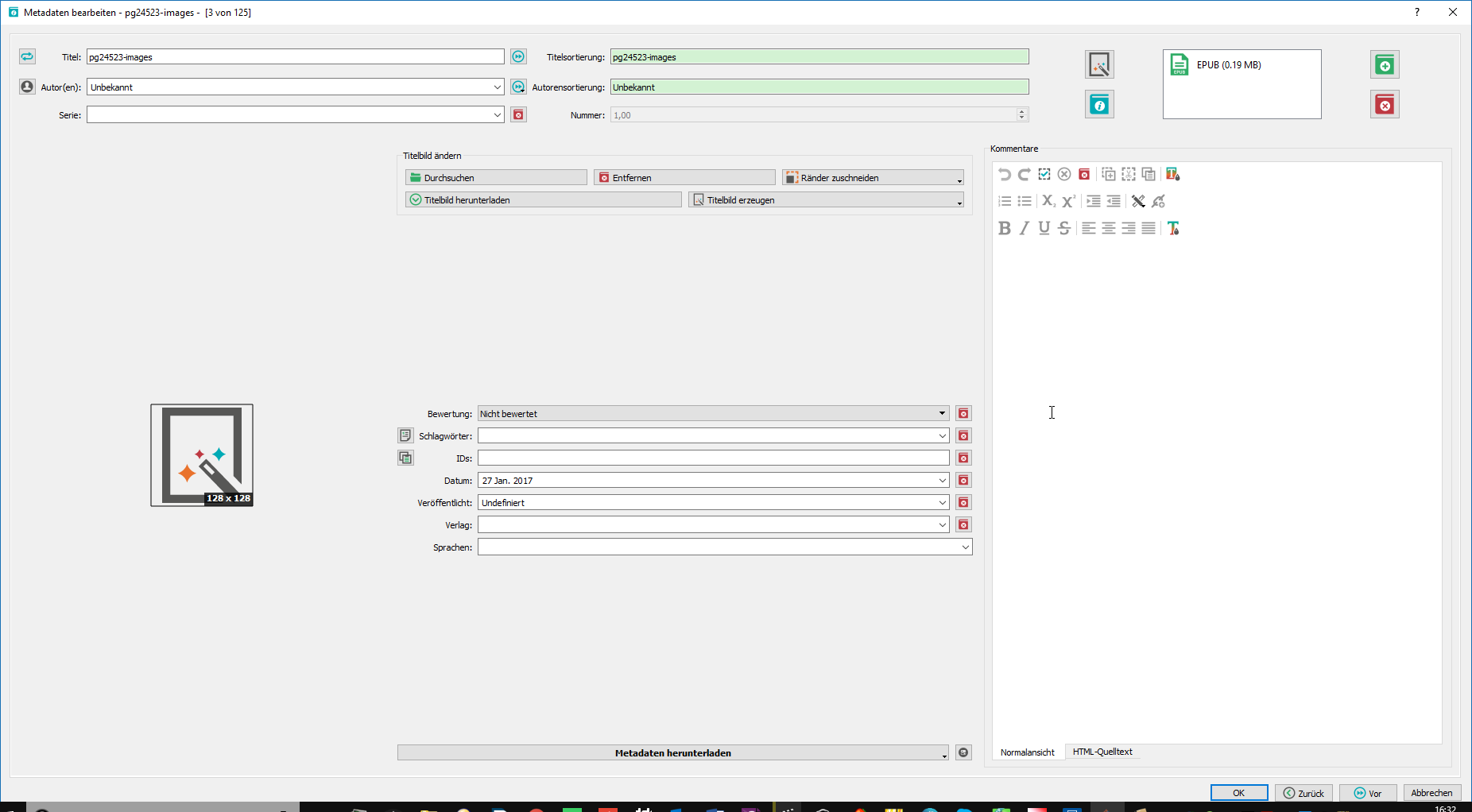
Task: Switch to HTML-Quelltext tab
Action: point(1102,752)
